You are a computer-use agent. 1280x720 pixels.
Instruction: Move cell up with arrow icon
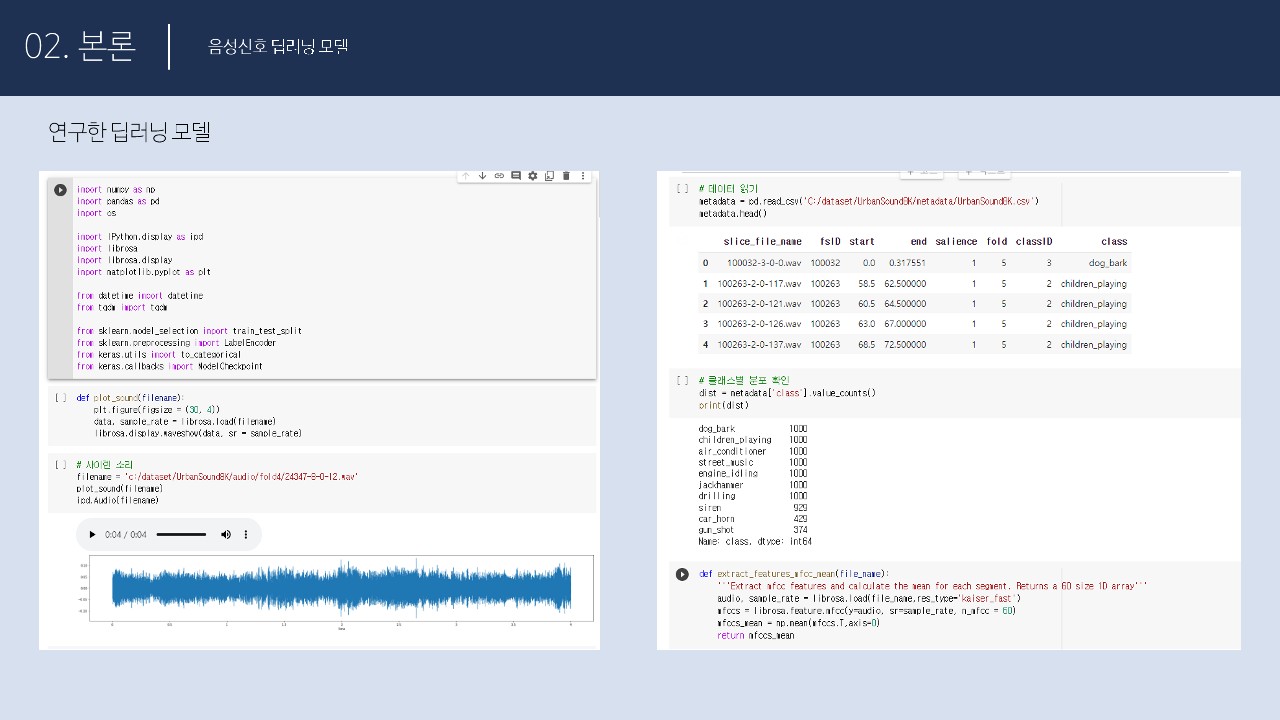pyautogui.click(x=465, y=176)
